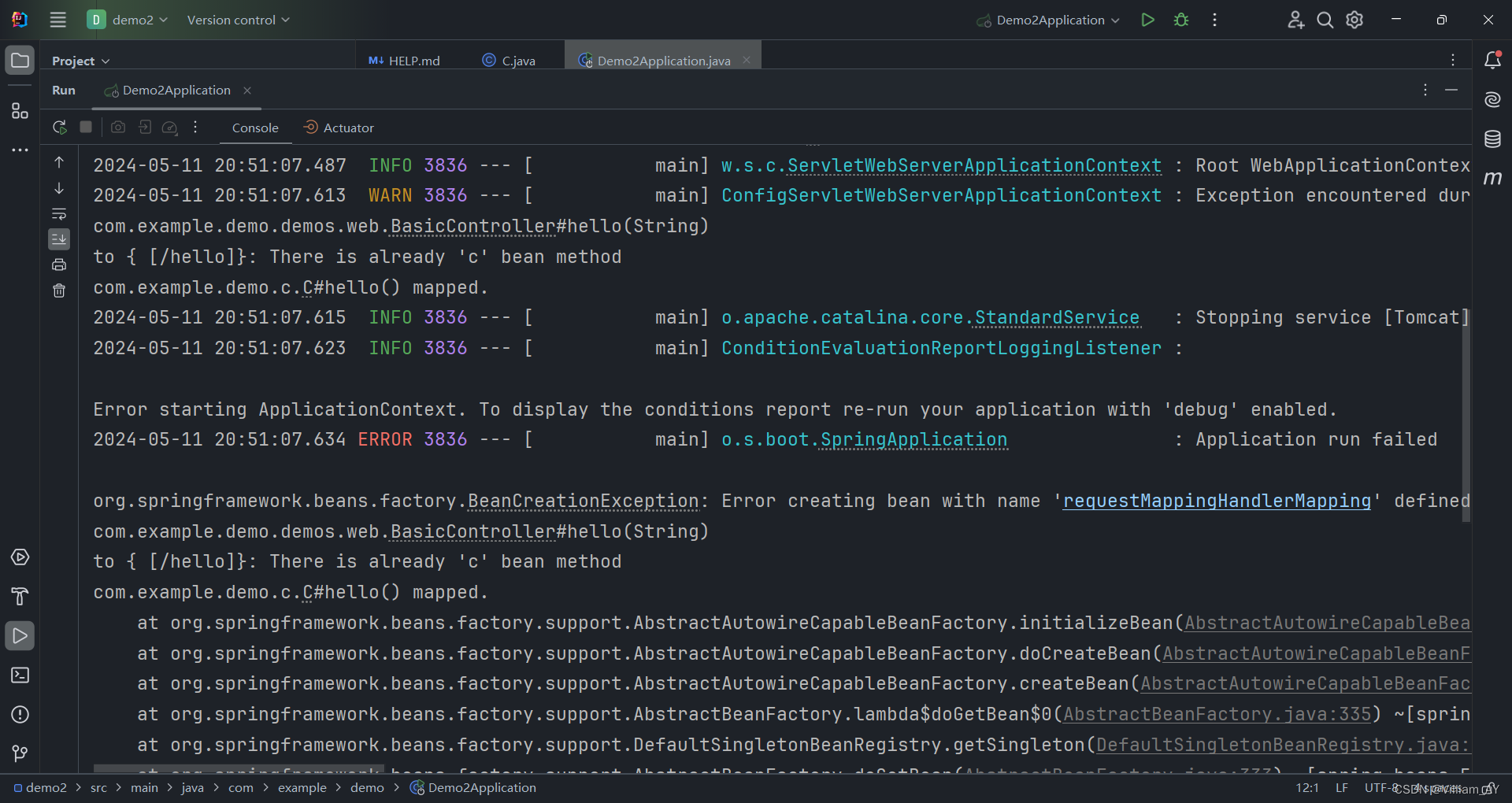This screenshot has height=803, width=1512.
Task: Show more tool windows ellipsis
Action: pyautogui.click(x=20, y=150)
